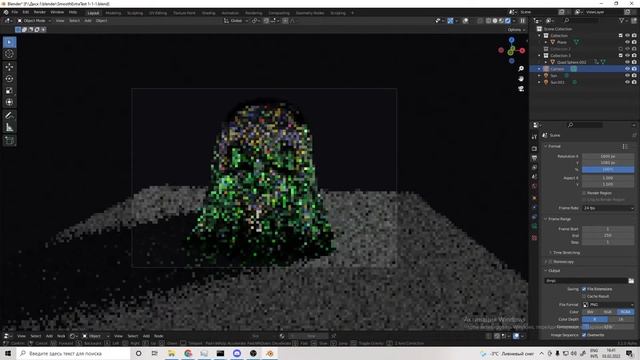The height and width of the screenshot is (360, 640).
Task: Switch to the Modeling workspace tab
Action: [113, 13]
